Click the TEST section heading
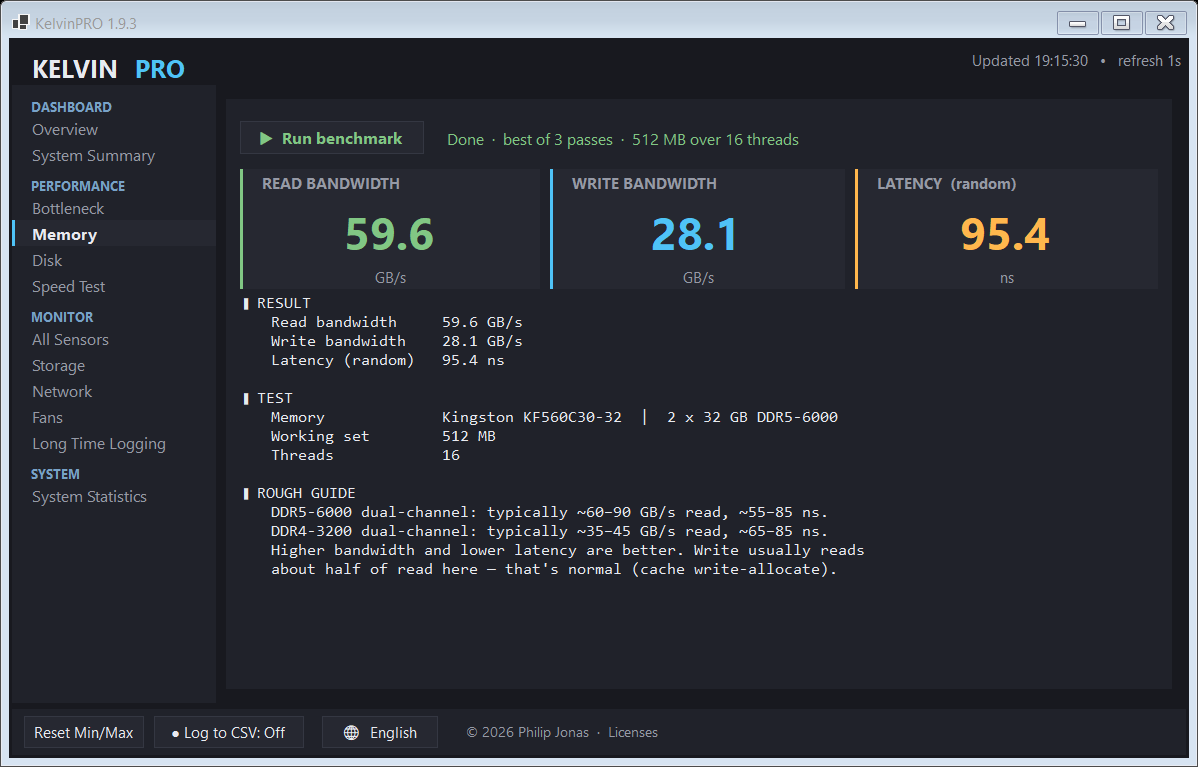The image size is (1198, 767). 274,398
